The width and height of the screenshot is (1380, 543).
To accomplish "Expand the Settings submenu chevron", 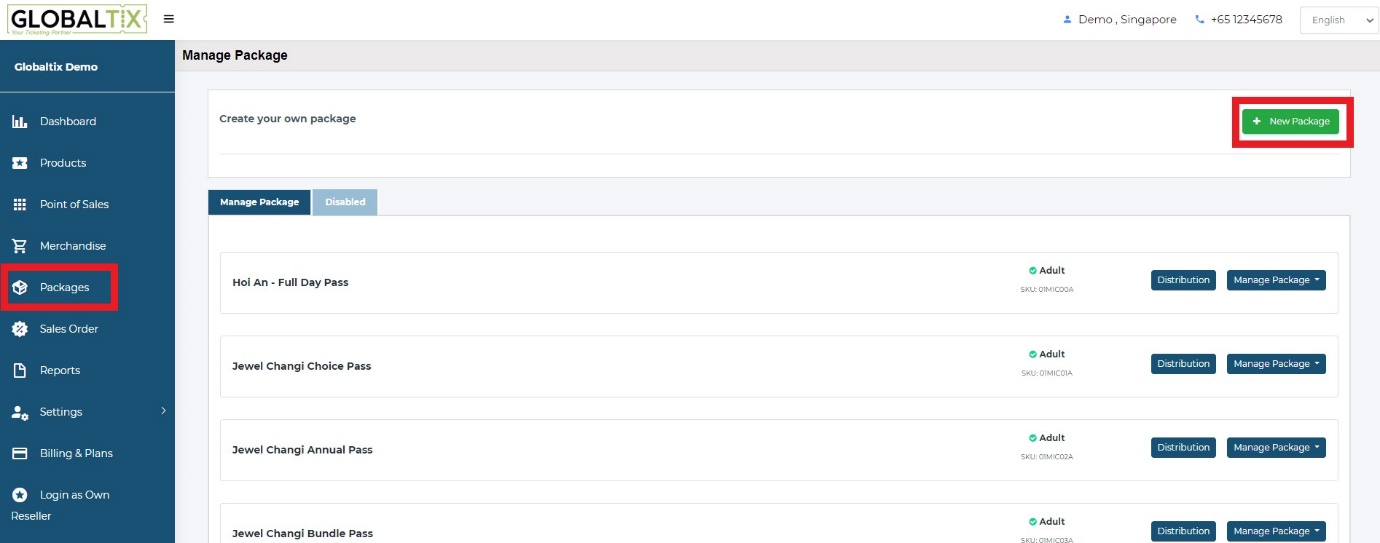I will 163,411.
